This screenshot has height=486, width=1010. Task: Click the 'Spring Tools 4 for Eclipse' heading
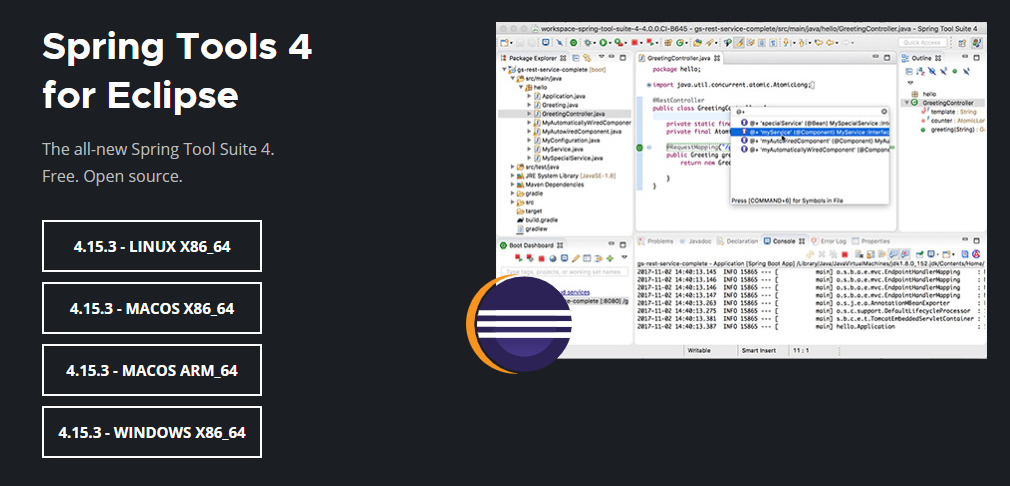177,71
